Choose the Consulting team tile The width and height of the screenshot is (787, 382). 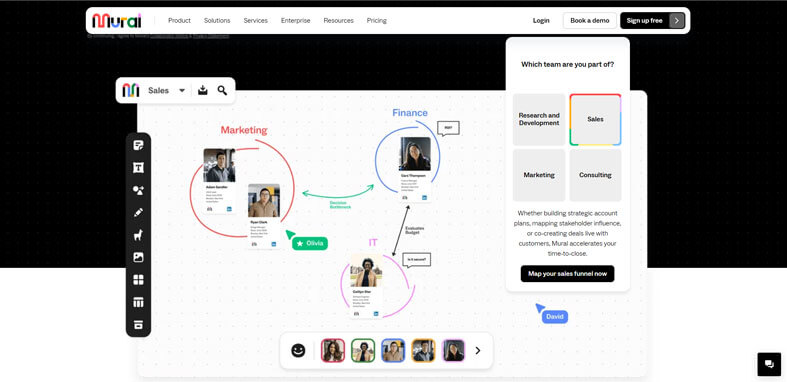(595, 175)
